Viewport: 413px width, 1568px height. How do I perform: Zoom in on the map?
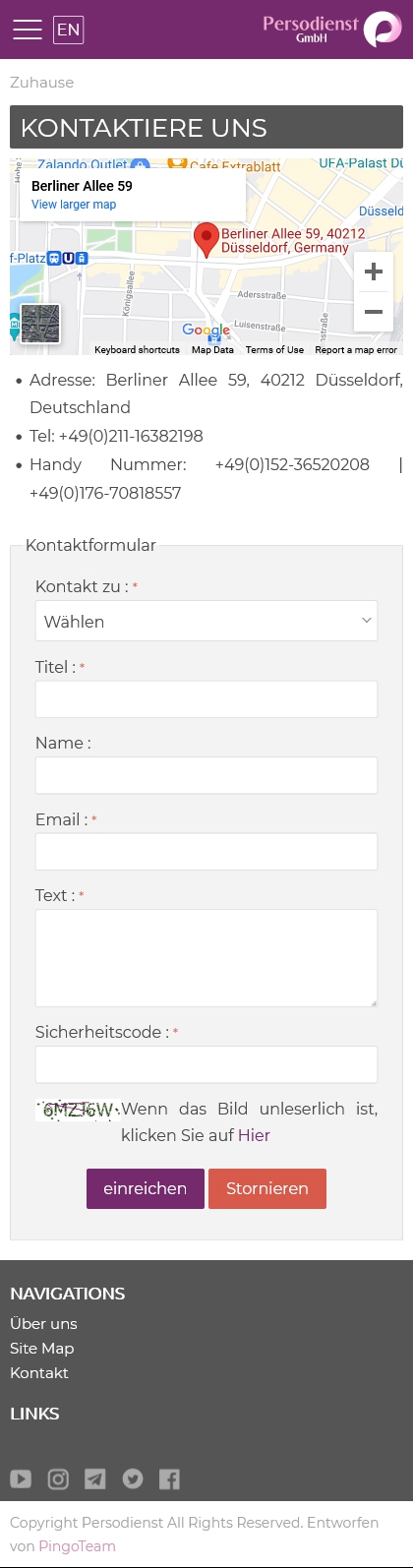point(374,272)
